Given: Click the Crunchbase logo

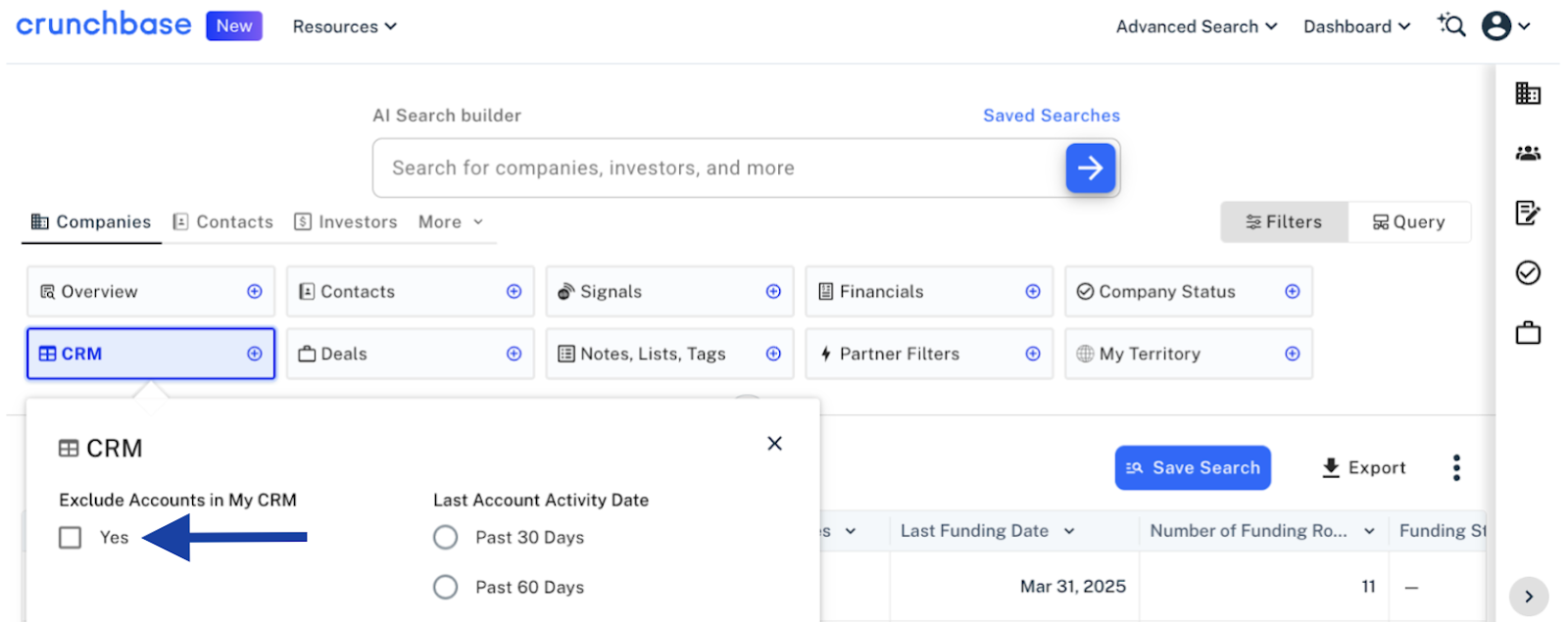Looking at the screenshot, I should (x=104, y=24).
